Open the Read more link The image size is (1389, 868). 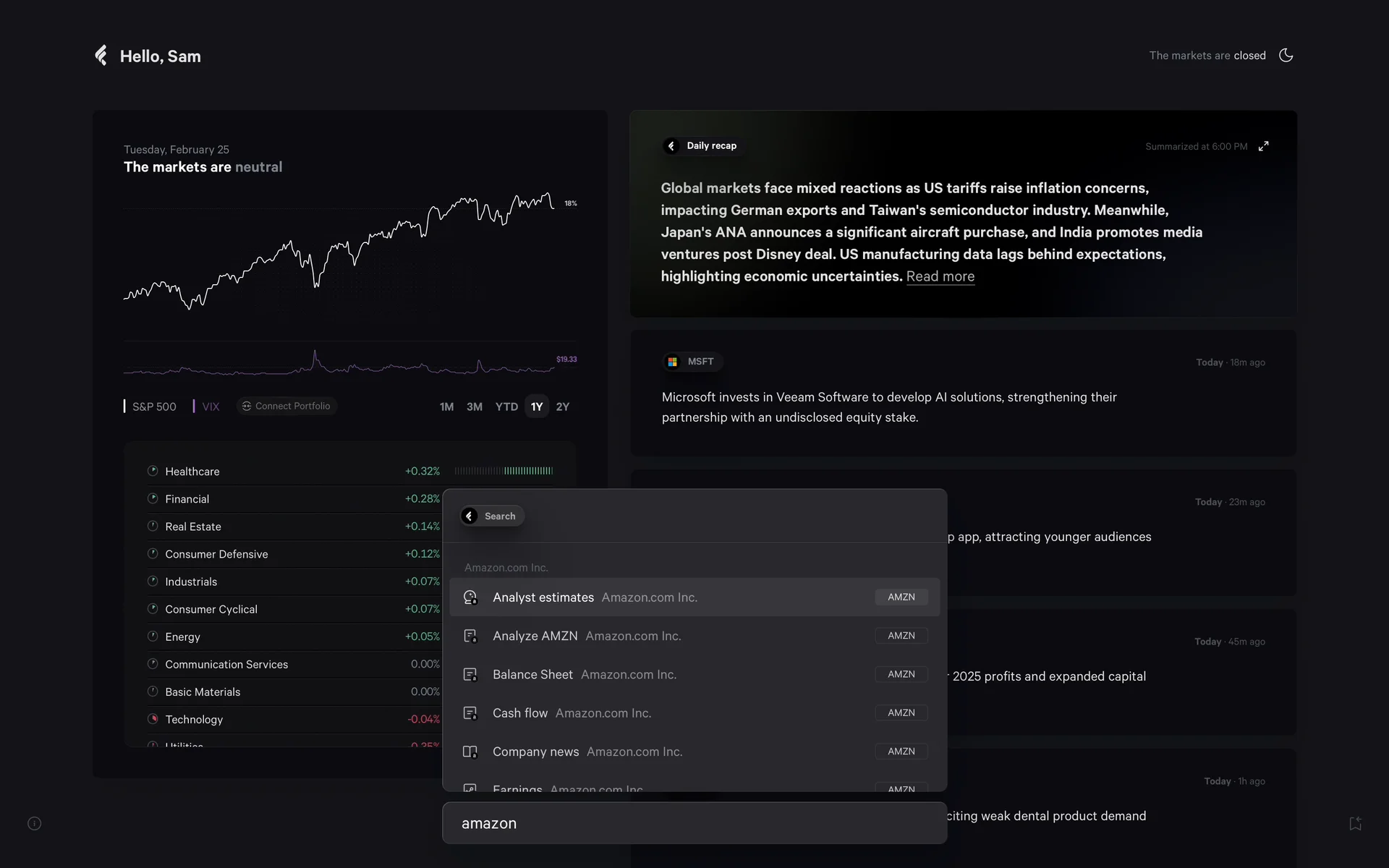pyautogui.click(x=940, y=276)
